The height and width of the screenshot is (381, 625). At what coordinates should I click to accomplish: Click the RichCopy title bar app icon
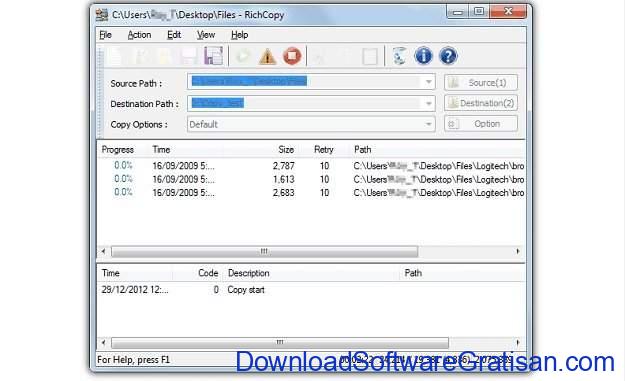point(102,15)
